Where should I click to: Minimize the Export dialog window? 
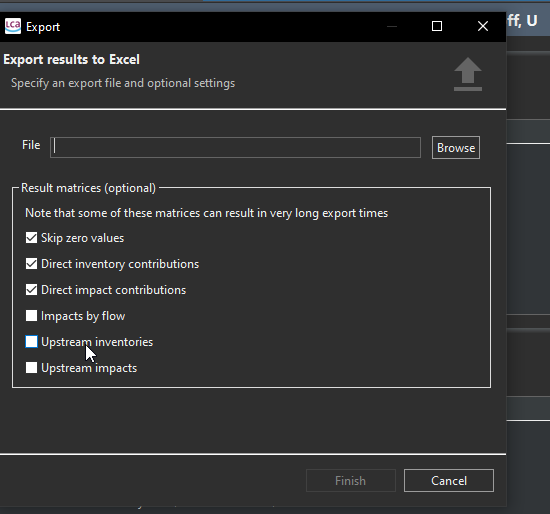click(x=392, y=26)
